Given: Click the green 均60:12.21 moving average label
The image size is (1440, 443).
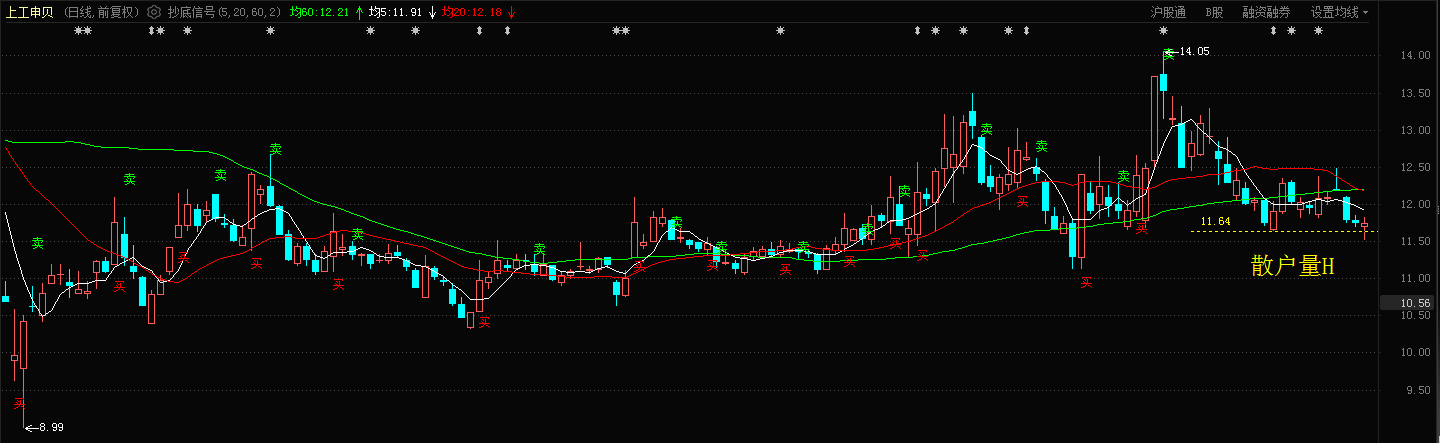Looking at the screenshot, I should [319, 12].
